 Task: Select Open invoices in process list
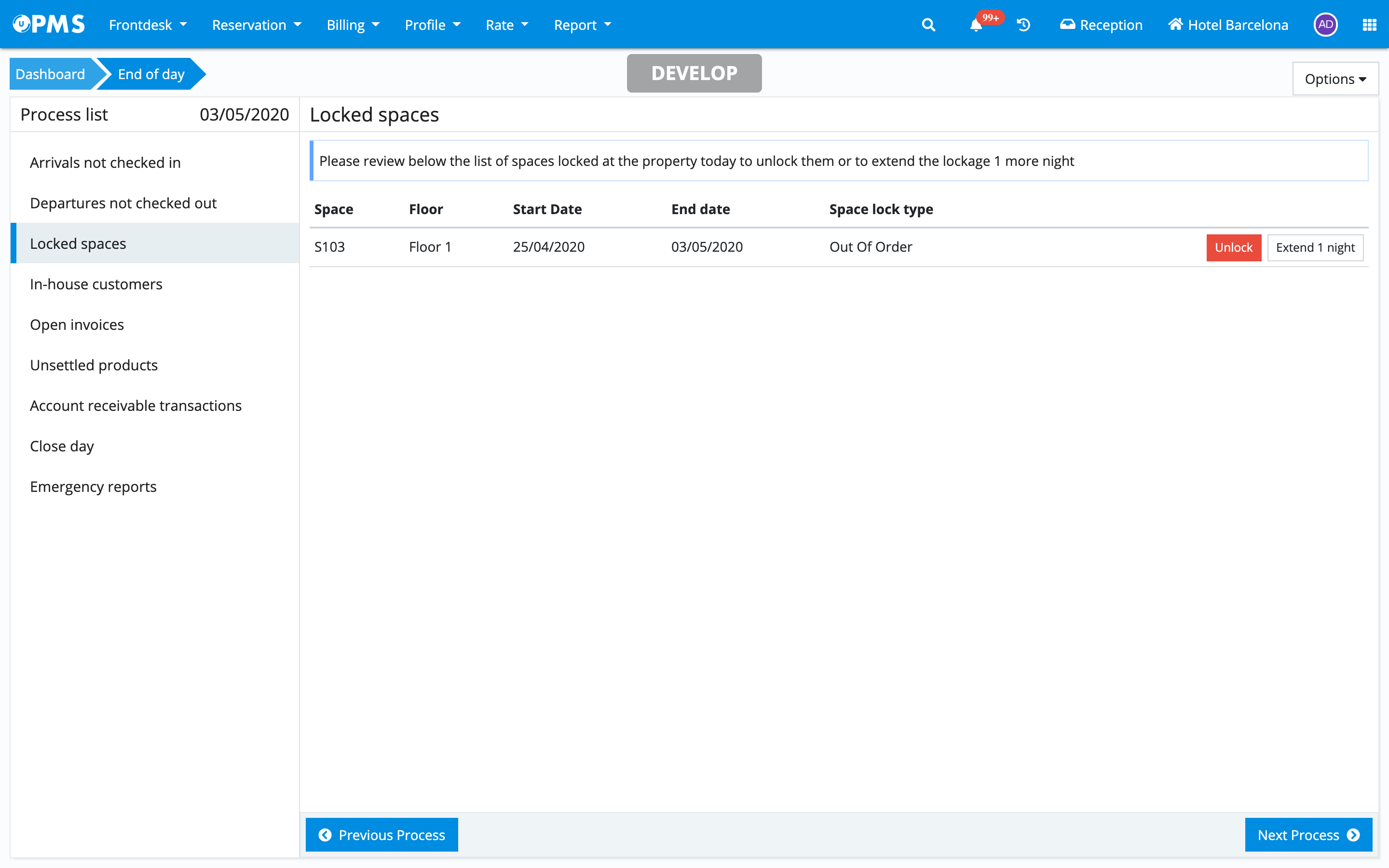point(77,325)
